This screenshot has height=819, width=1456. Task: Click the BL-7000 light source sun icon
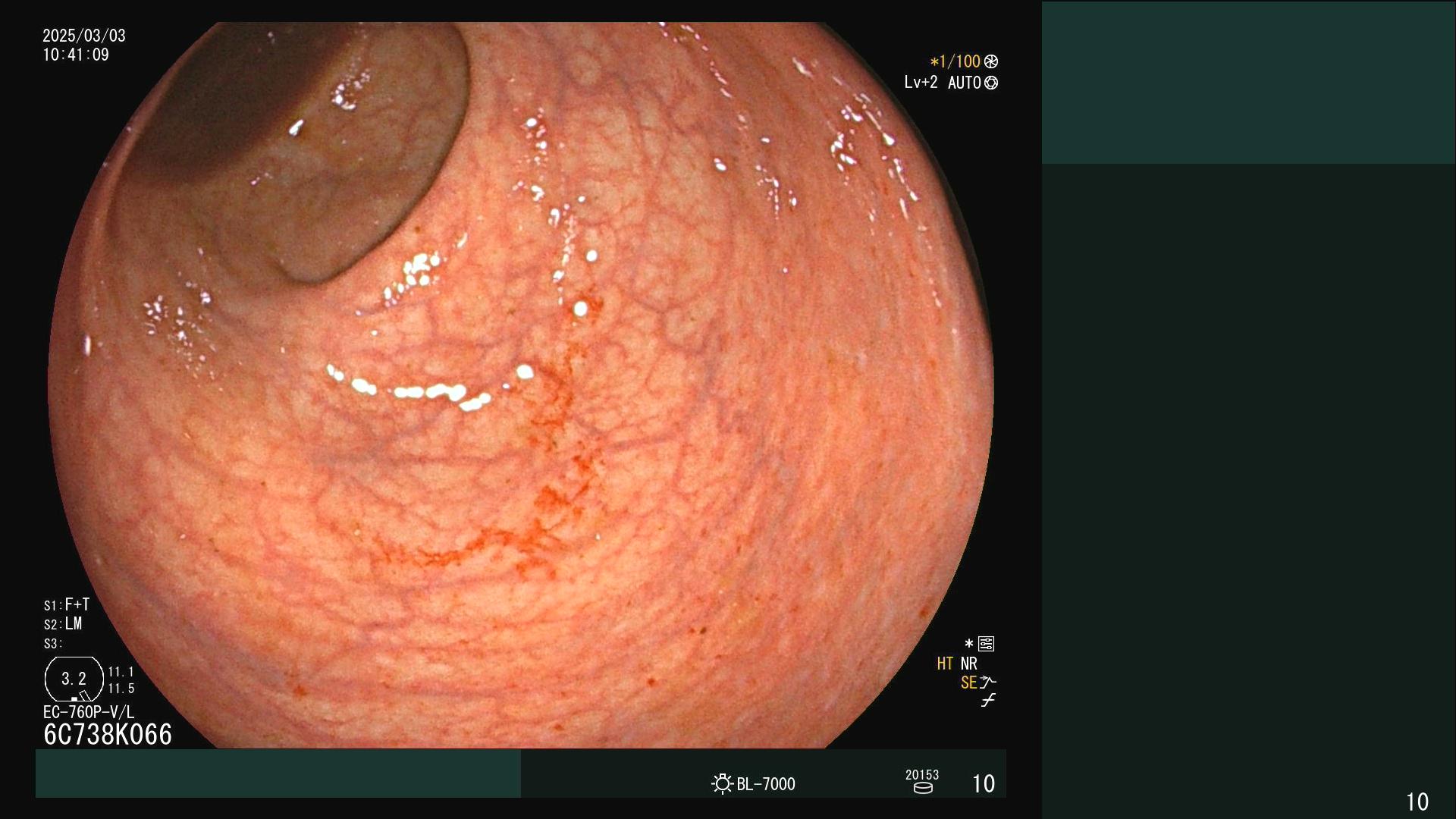722,783
